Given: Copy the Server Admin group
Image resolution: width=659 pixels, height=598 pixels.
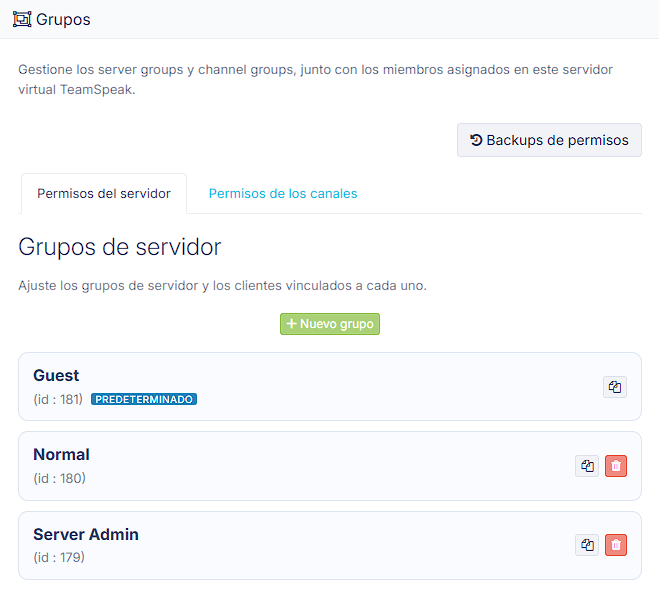Looking at the screenshot, I should tap(587, 545).
